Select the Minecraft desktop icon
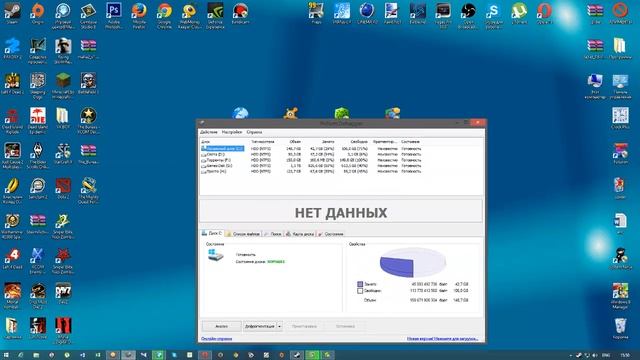 coord(63,86)
